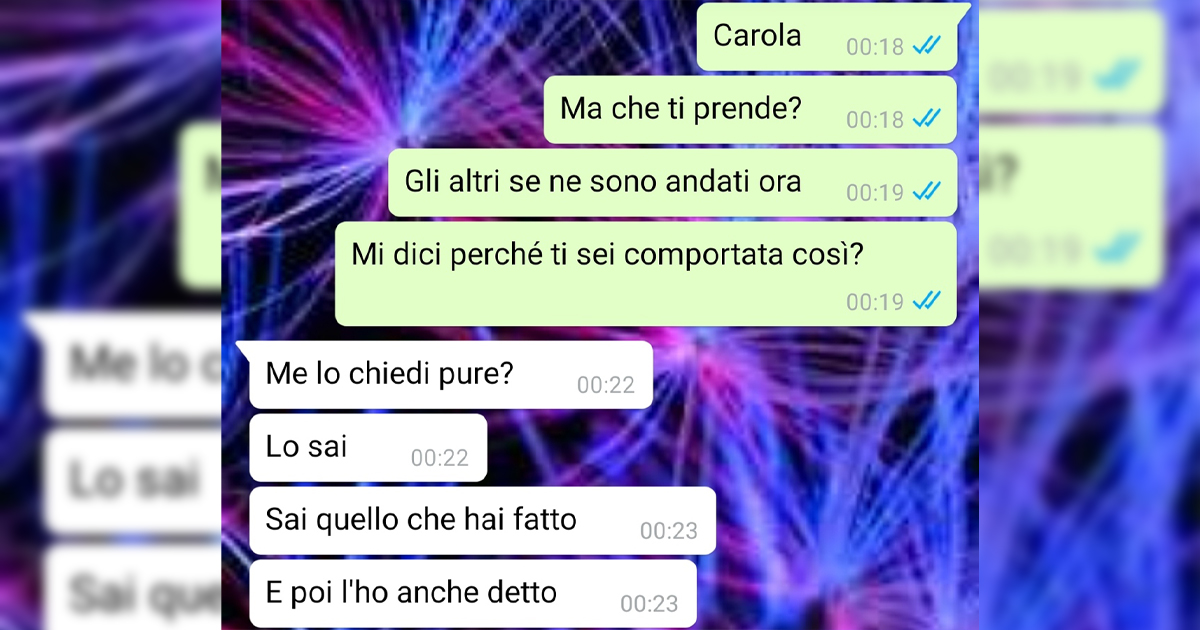
Task: Click the 00:23 timestamp on 'E poi l'ho anche detto'
Action: click(x=649, y=604)
